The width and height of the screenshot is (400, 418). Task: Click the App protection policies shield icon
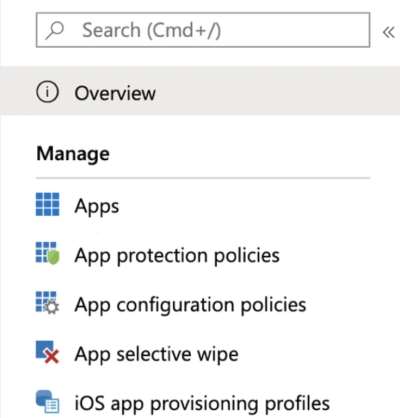48,253
